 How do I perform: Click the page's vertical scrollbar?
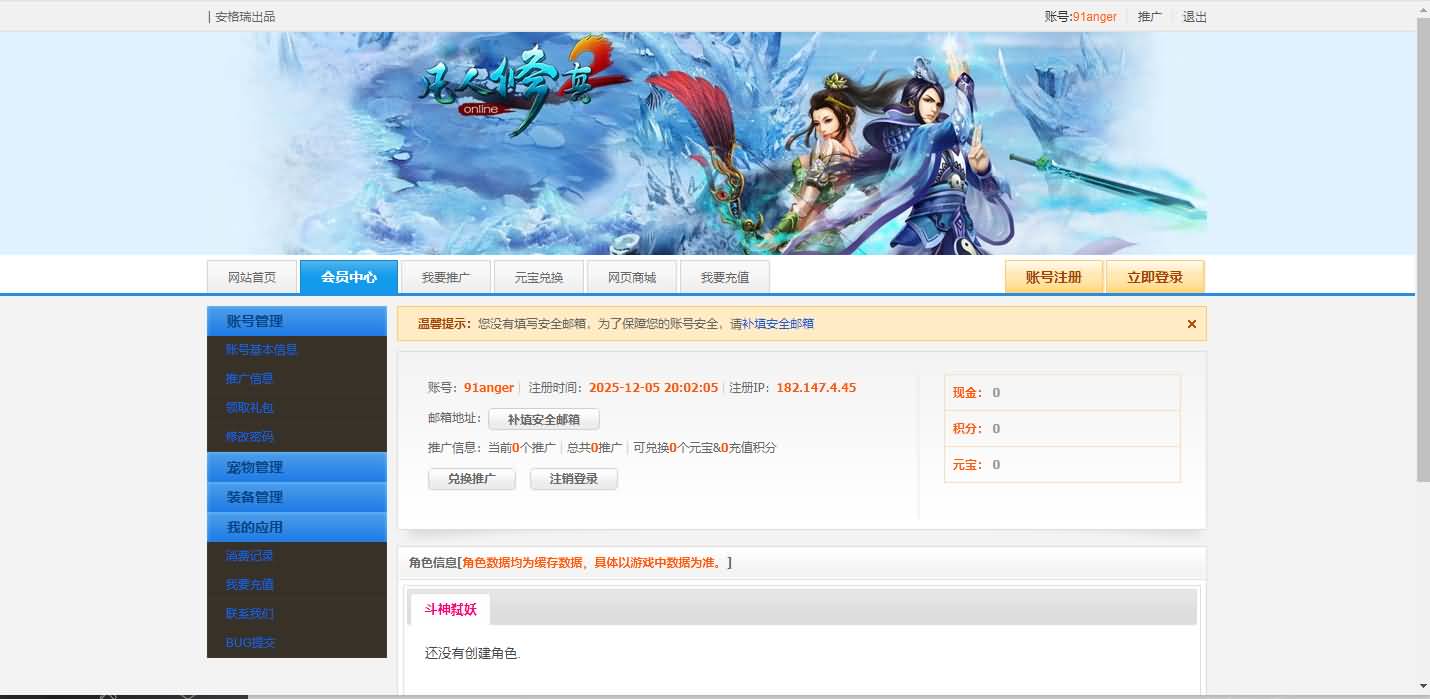point(1422,250)
